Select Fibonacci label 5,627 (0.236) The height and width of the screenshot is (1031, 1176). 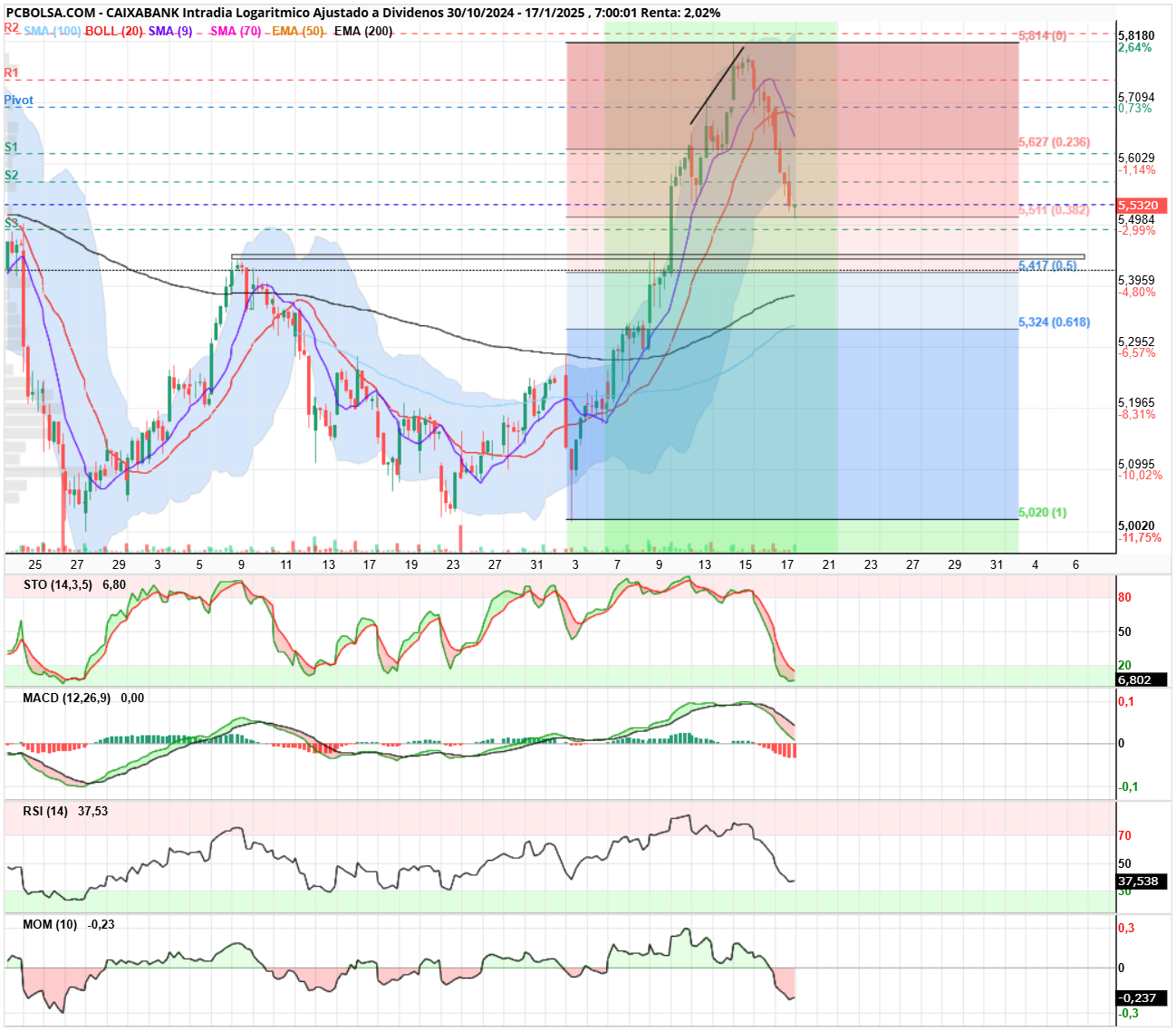coord(1054,142)
